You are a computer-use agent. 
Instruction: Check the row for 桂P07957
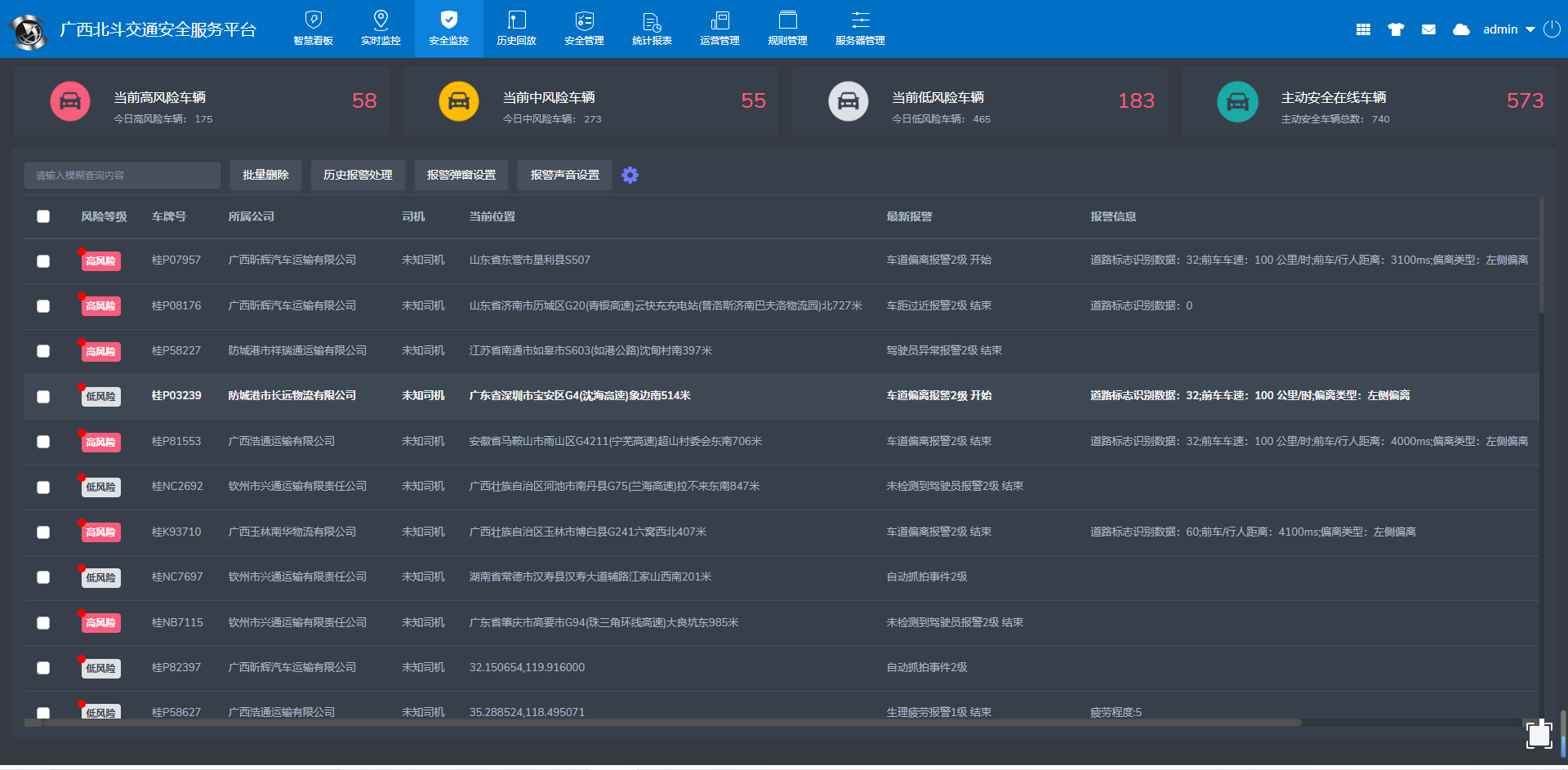click(x=43, y=261)
